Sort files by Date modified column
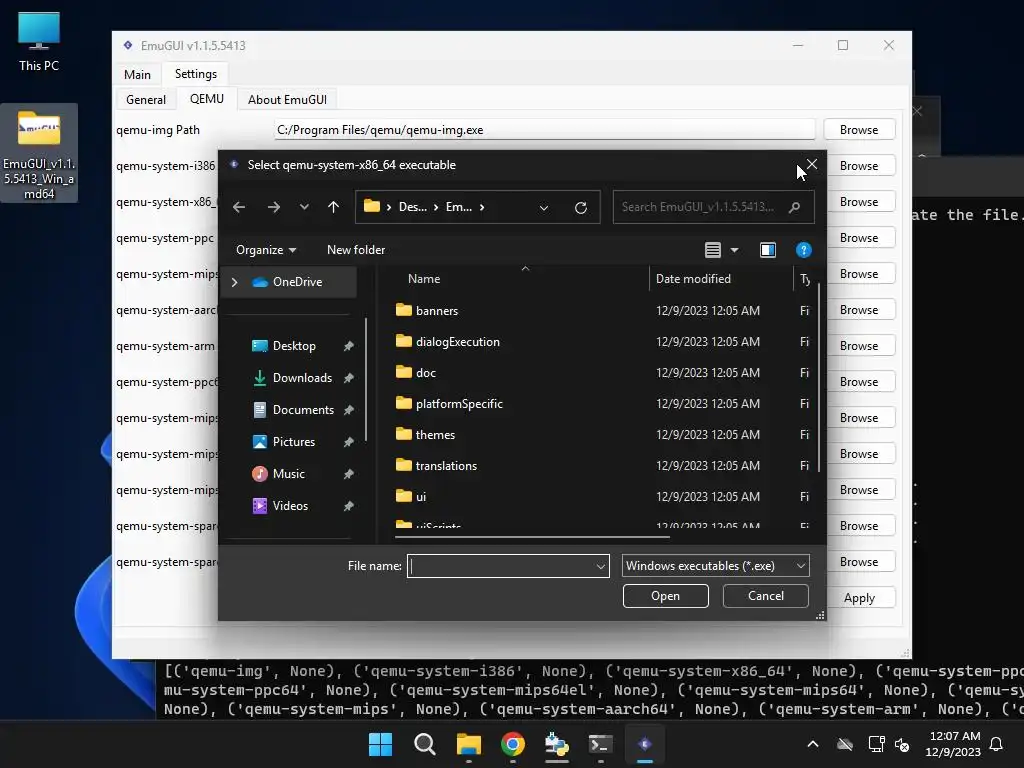Screen dimensions: 1024x768 tap(694, 279)
